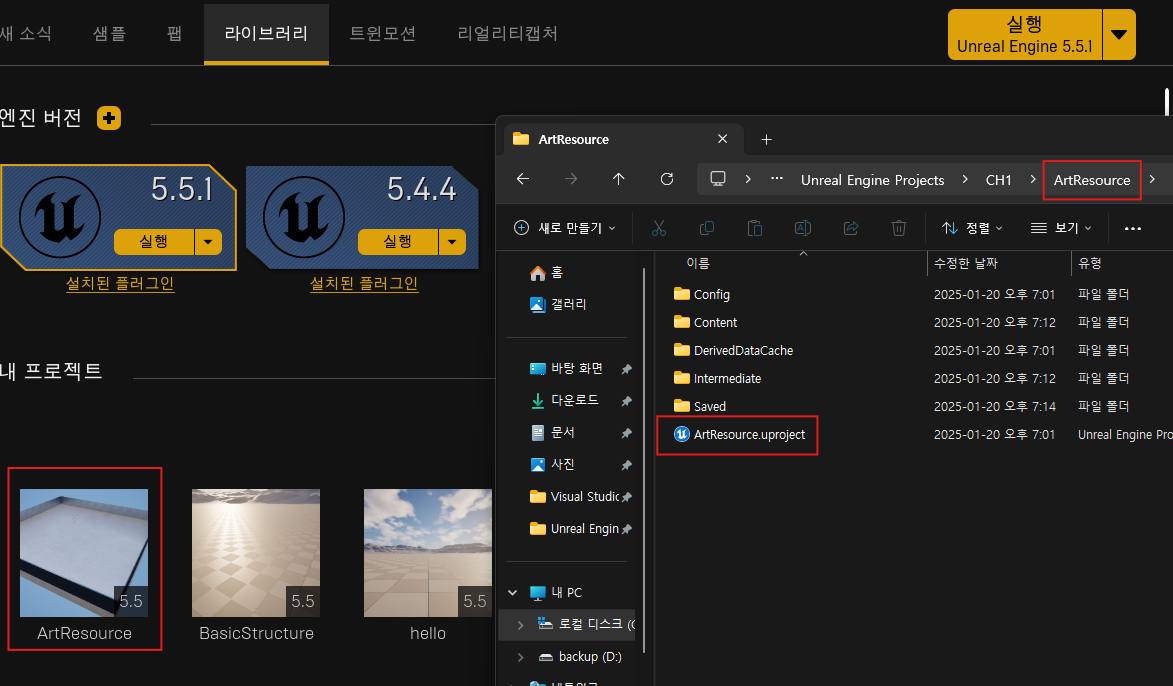The image size is (1173, 686).
Task: Click the add engine version plus icon
Action: [108, 118]
